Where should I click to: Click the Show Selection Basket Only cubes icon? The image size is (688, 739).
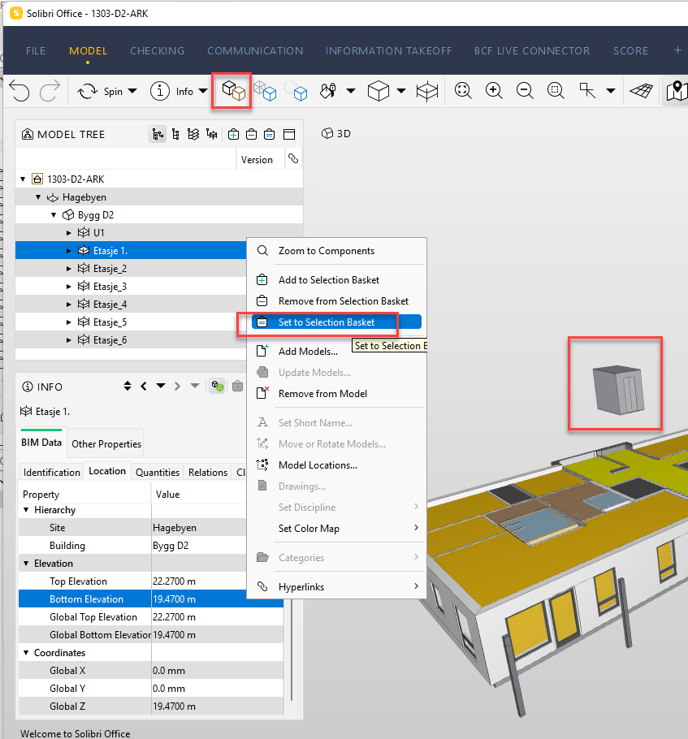(233, 90)
